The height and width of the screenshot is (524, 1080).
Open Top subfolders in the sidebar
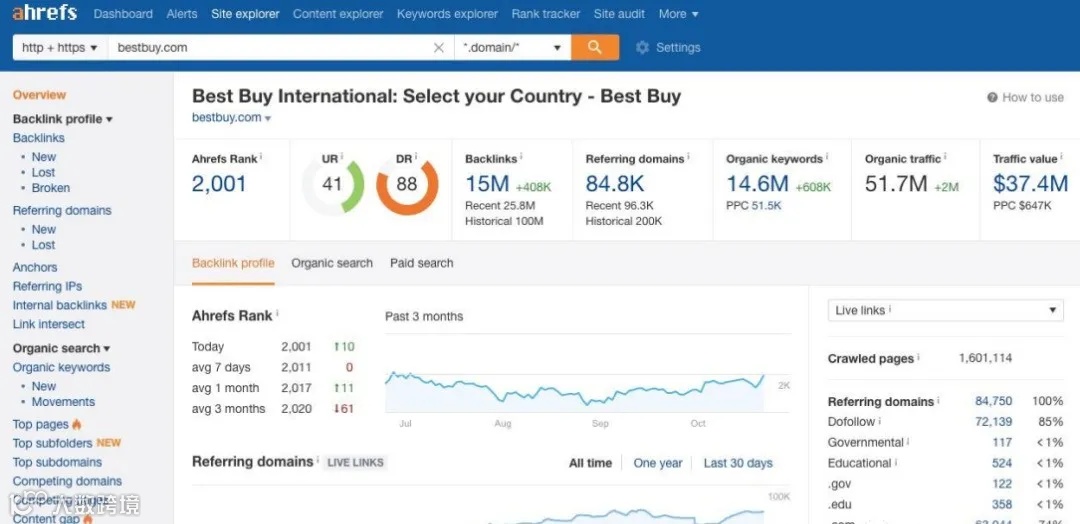52,443
